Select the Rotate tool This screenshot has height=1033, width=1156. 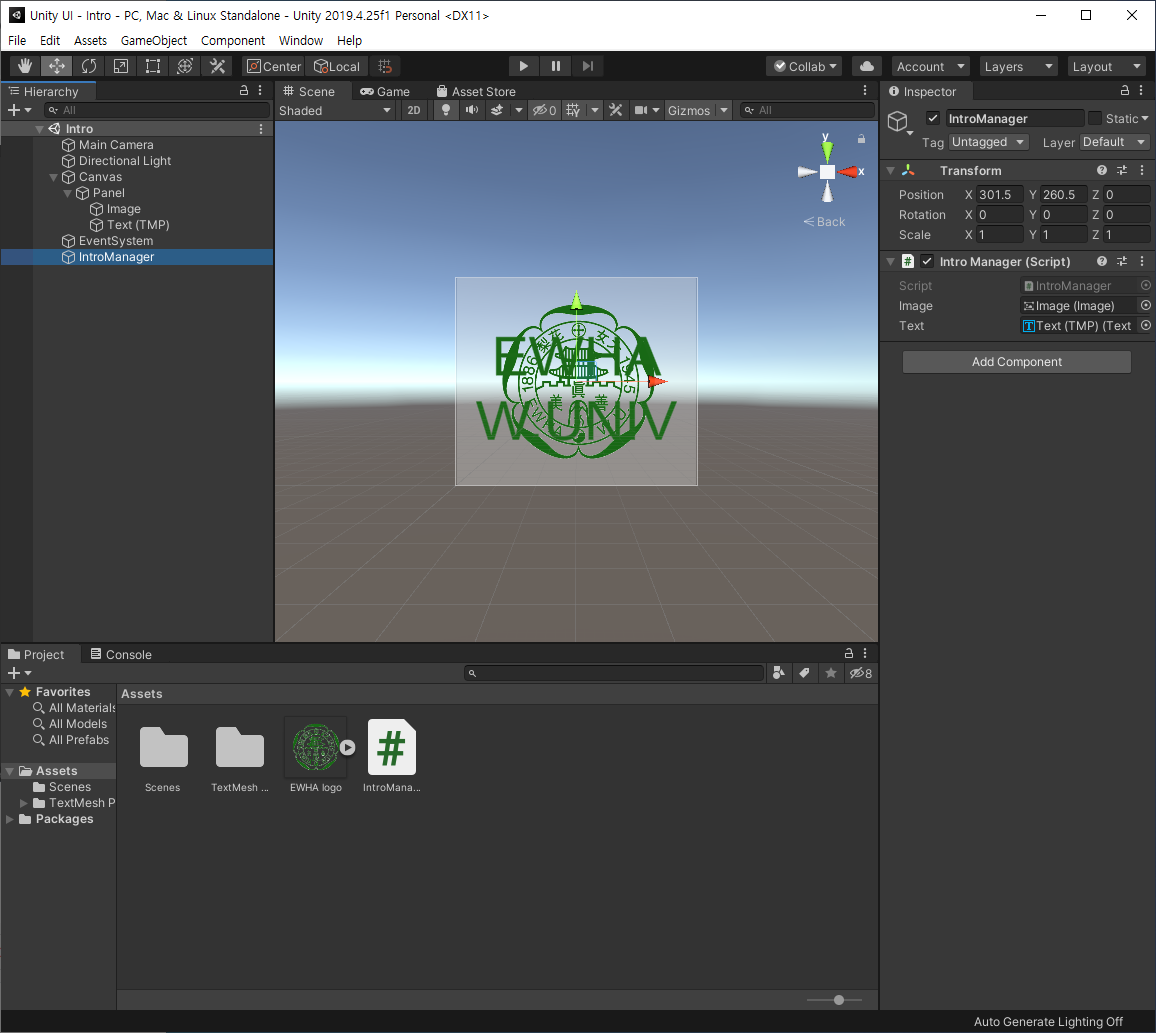(88, 66)
